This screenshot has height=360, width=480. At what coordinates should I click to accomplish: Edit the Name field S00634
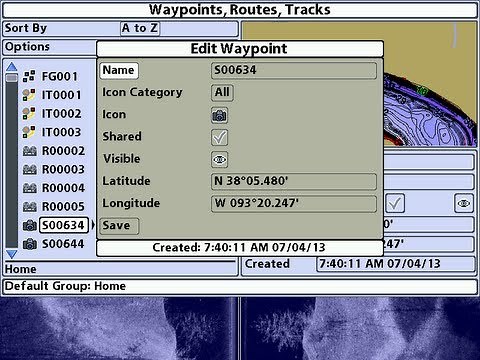[294, 71]
